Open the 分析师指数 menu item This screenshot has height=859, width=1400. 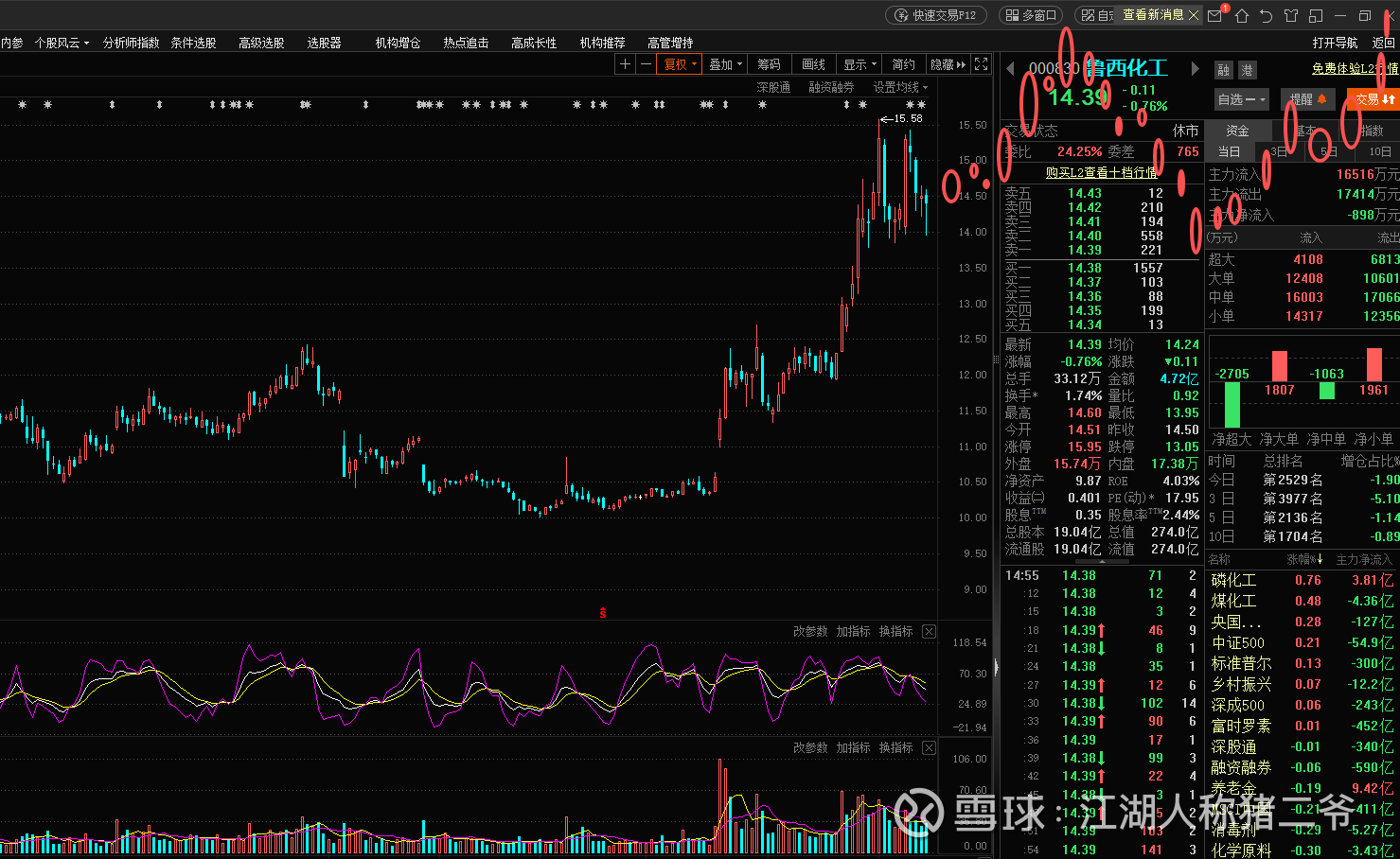click(132, 43)
